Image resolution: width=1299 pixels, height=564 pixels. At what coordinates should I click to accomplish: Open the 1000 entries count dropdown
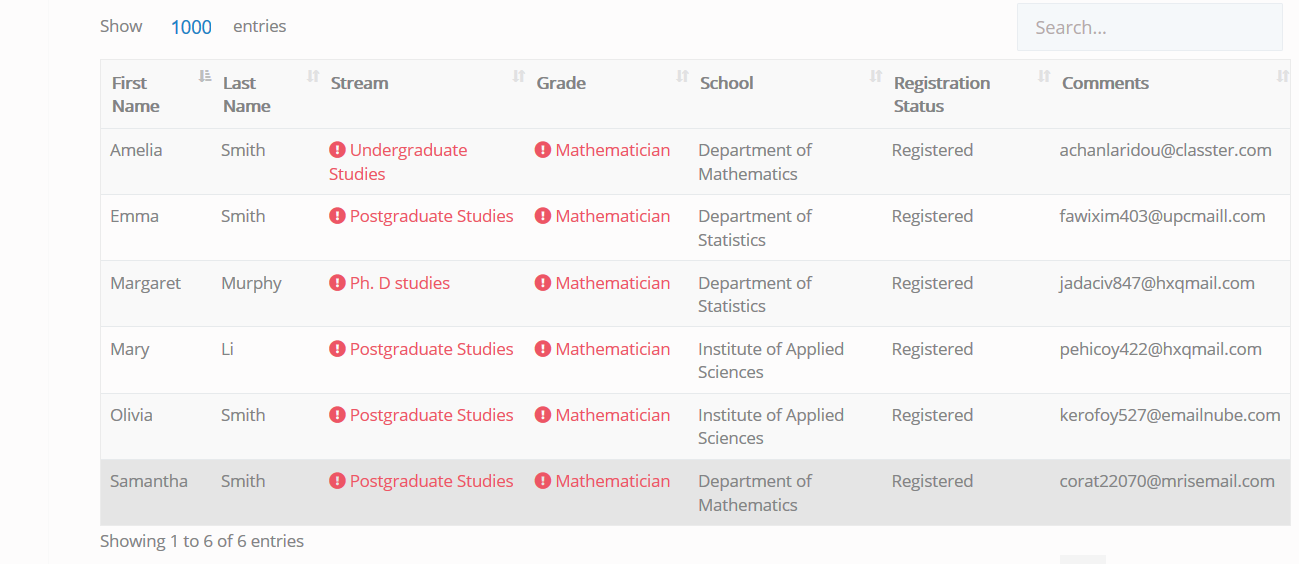(x=191, y=27)
